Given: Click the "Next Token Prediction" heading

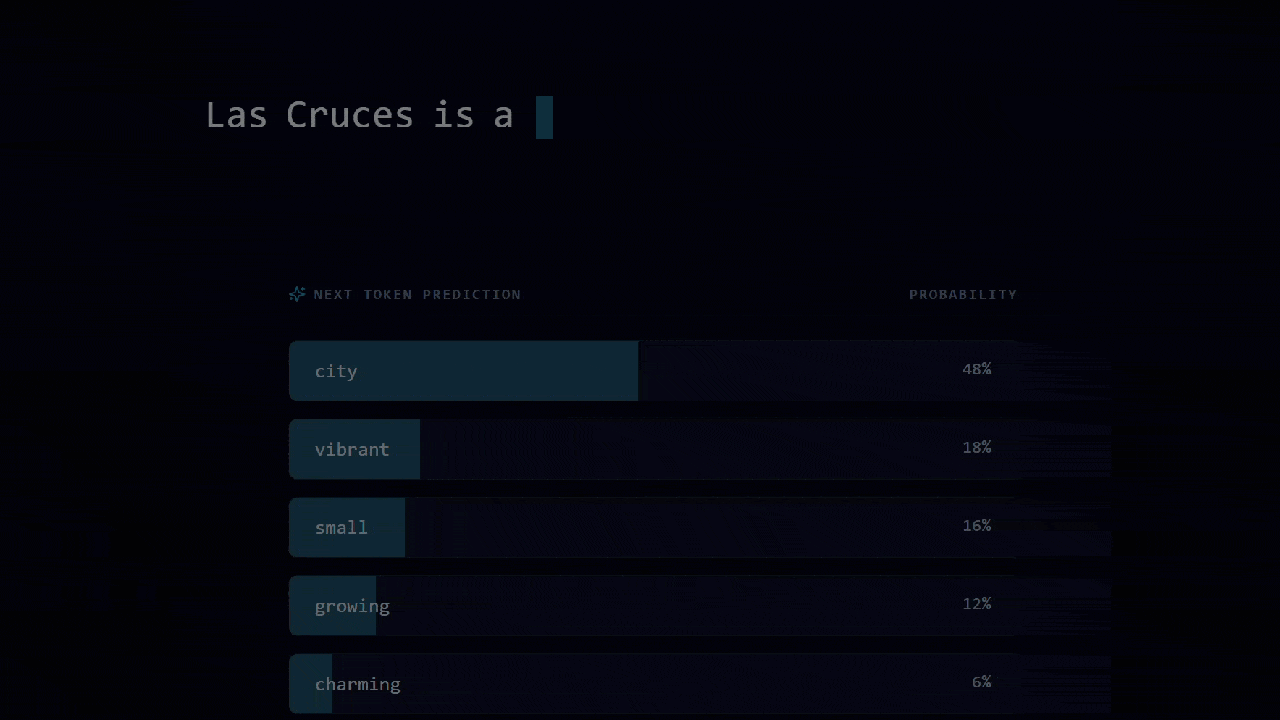Looking at the screenshot, I should pos(417,294).
